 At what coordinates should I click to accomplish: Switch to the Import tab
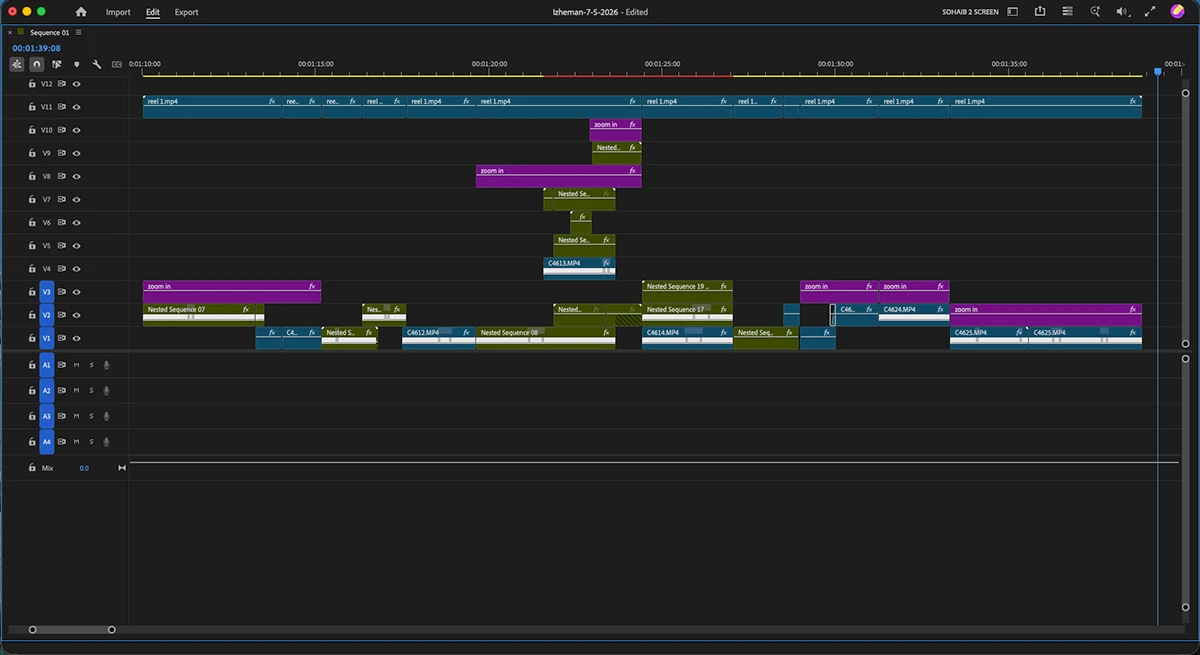[118, 12]
